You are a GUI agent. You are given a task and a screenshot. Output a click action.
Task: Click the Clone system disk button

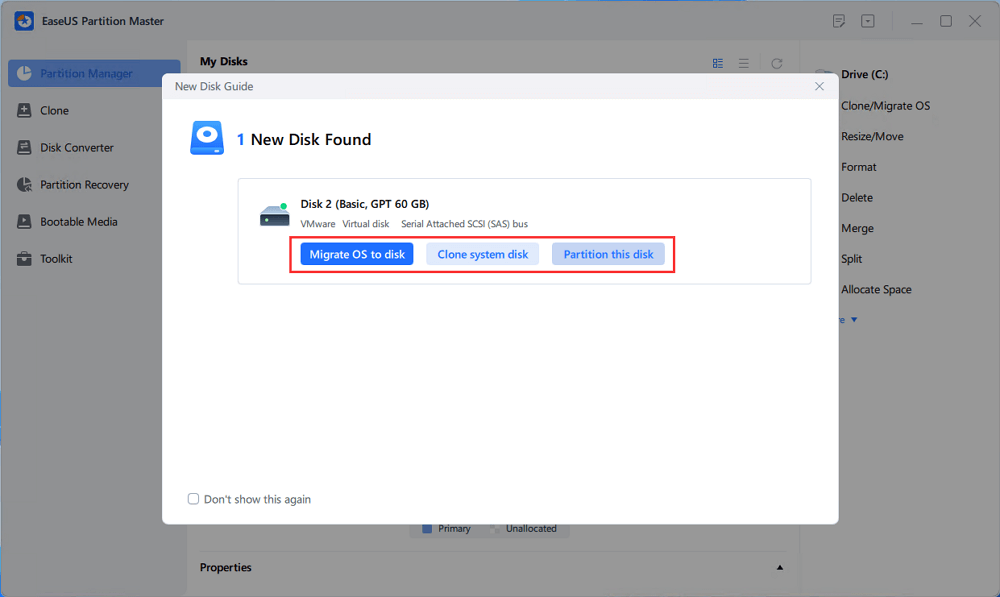[483, 254]
